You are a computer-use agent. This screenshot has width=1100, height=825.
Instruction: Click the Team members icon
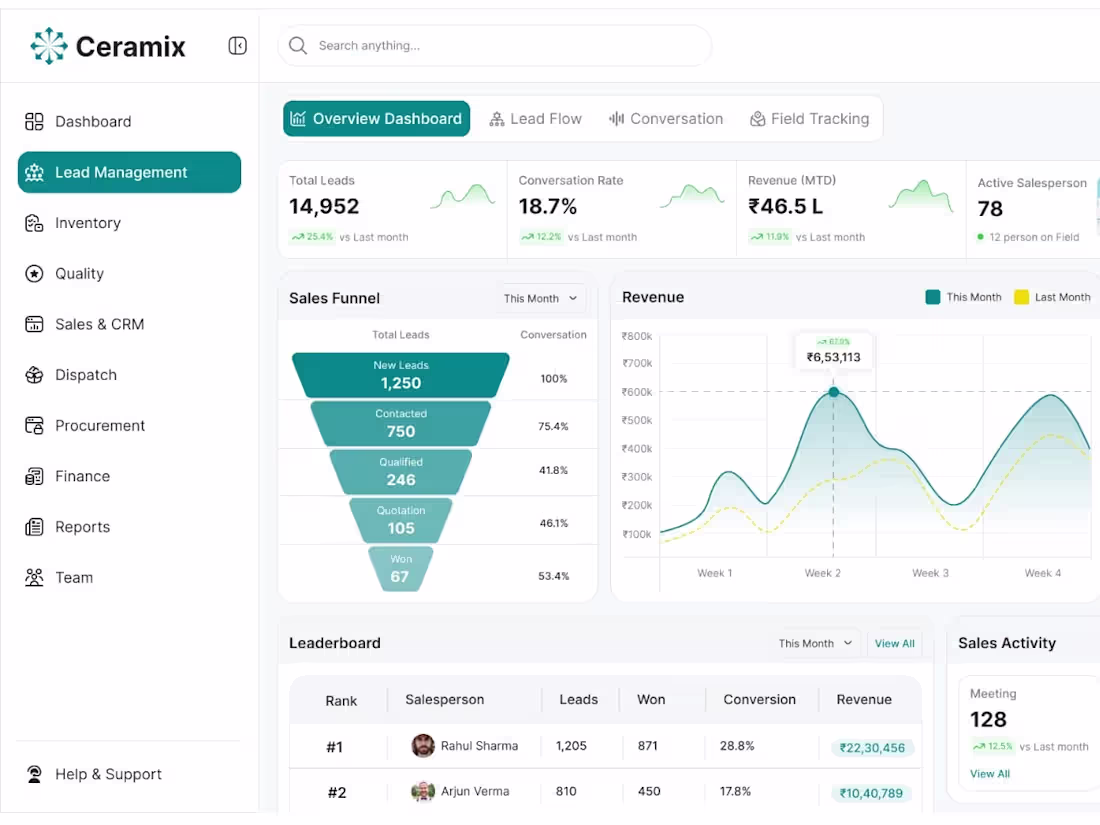click(x=34, y=577)
